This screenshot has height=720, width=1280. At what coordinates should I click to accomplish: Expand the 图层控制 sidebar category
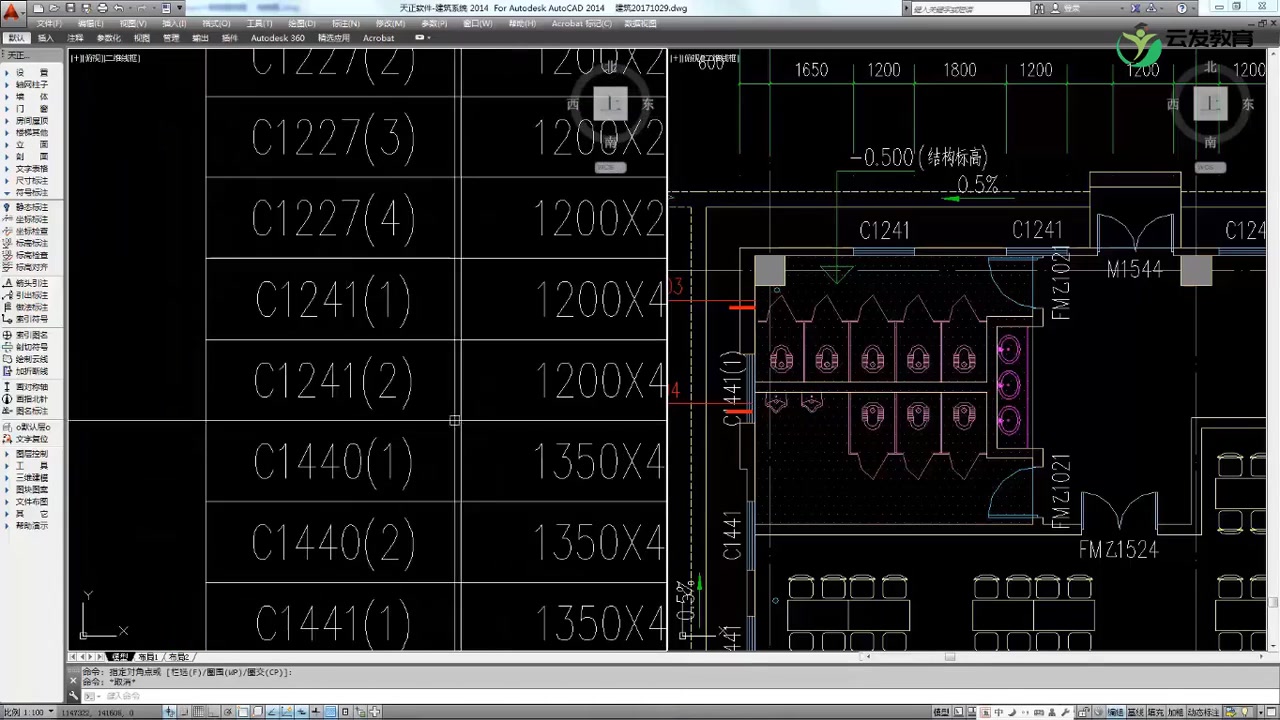pos(26,454)
